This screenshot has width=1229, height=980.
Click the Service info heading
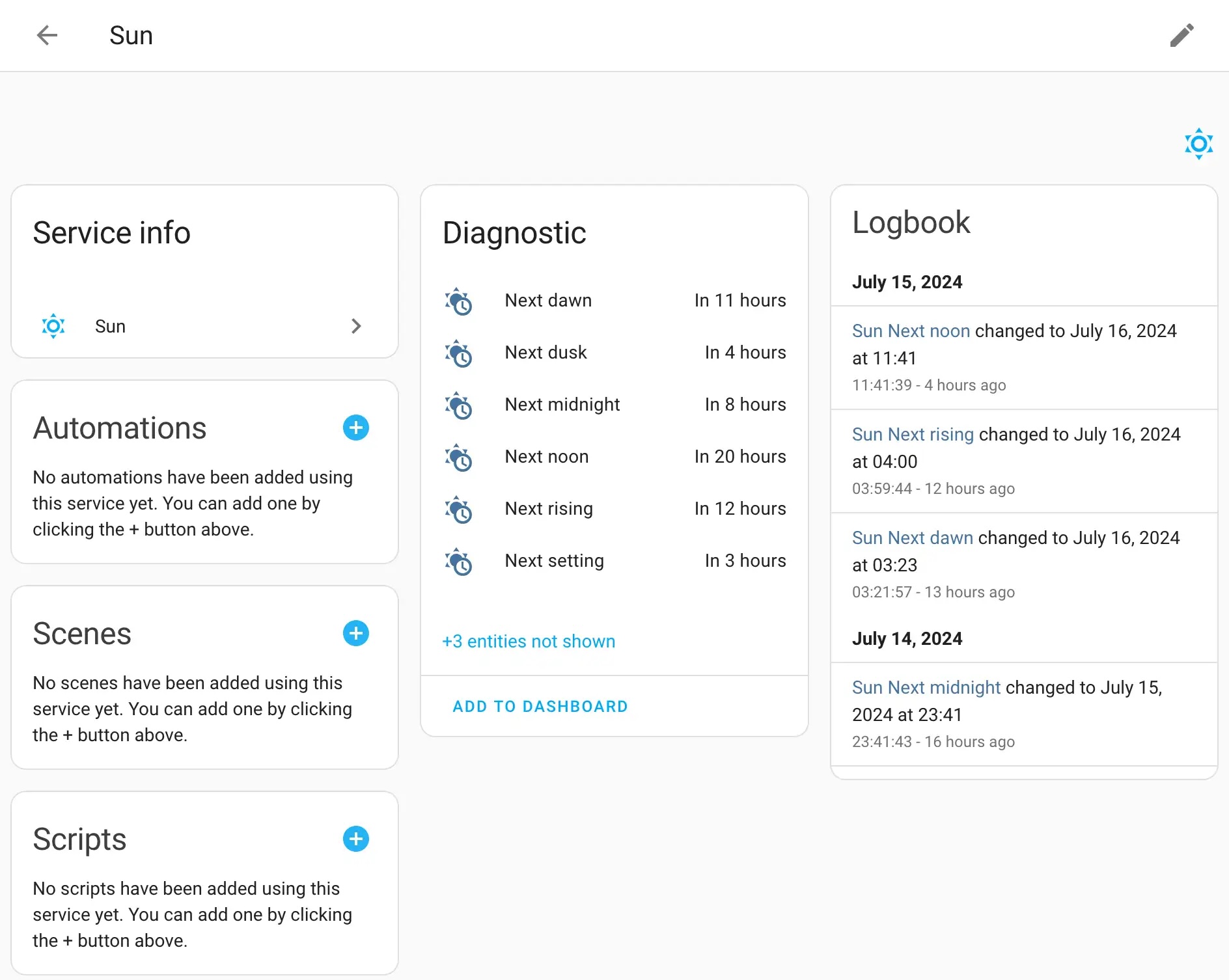click(x=111, y=233)
